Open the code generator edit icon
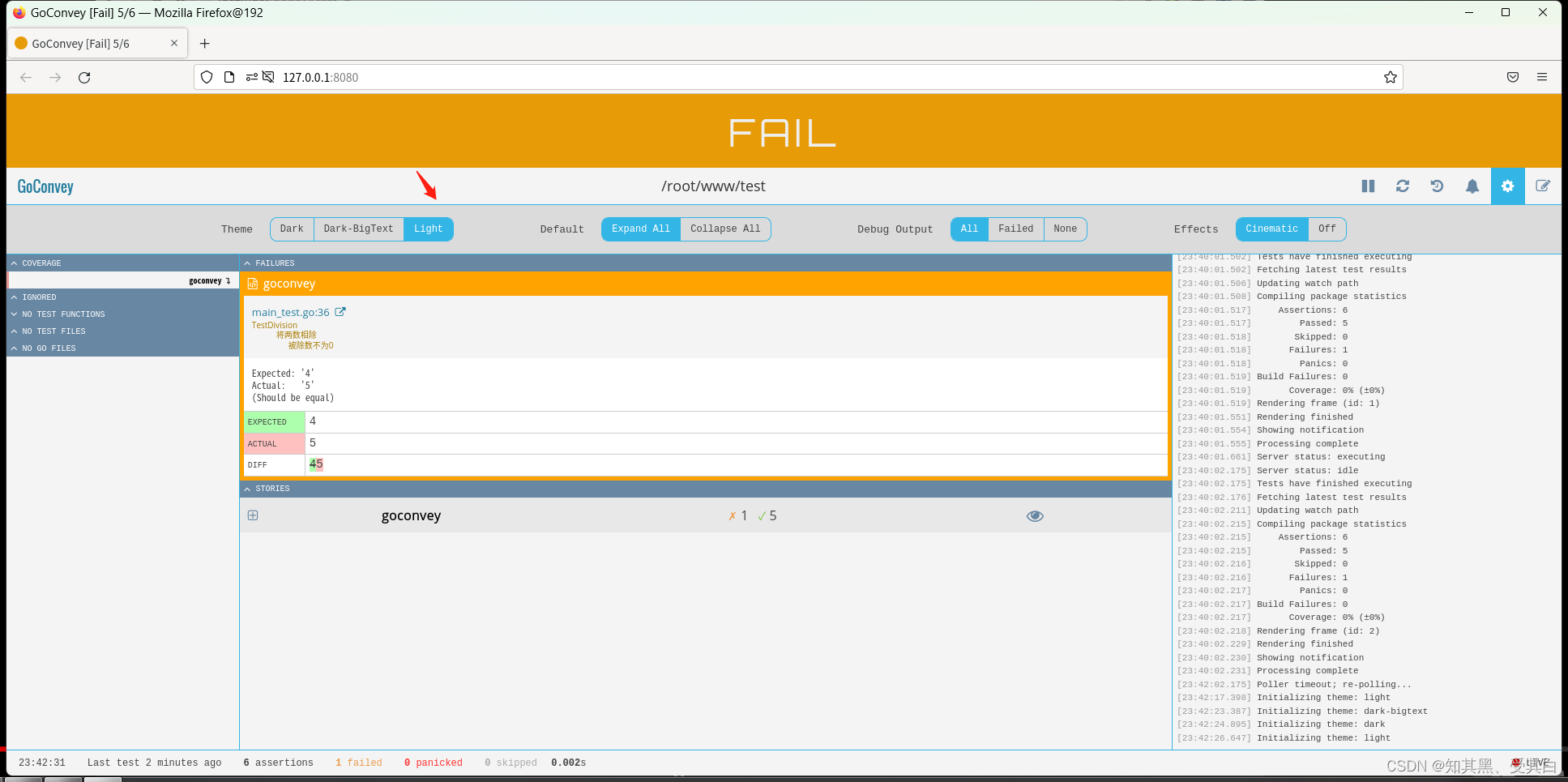Viewport: 1568px width, 782px height. [x=1543, y=186]
